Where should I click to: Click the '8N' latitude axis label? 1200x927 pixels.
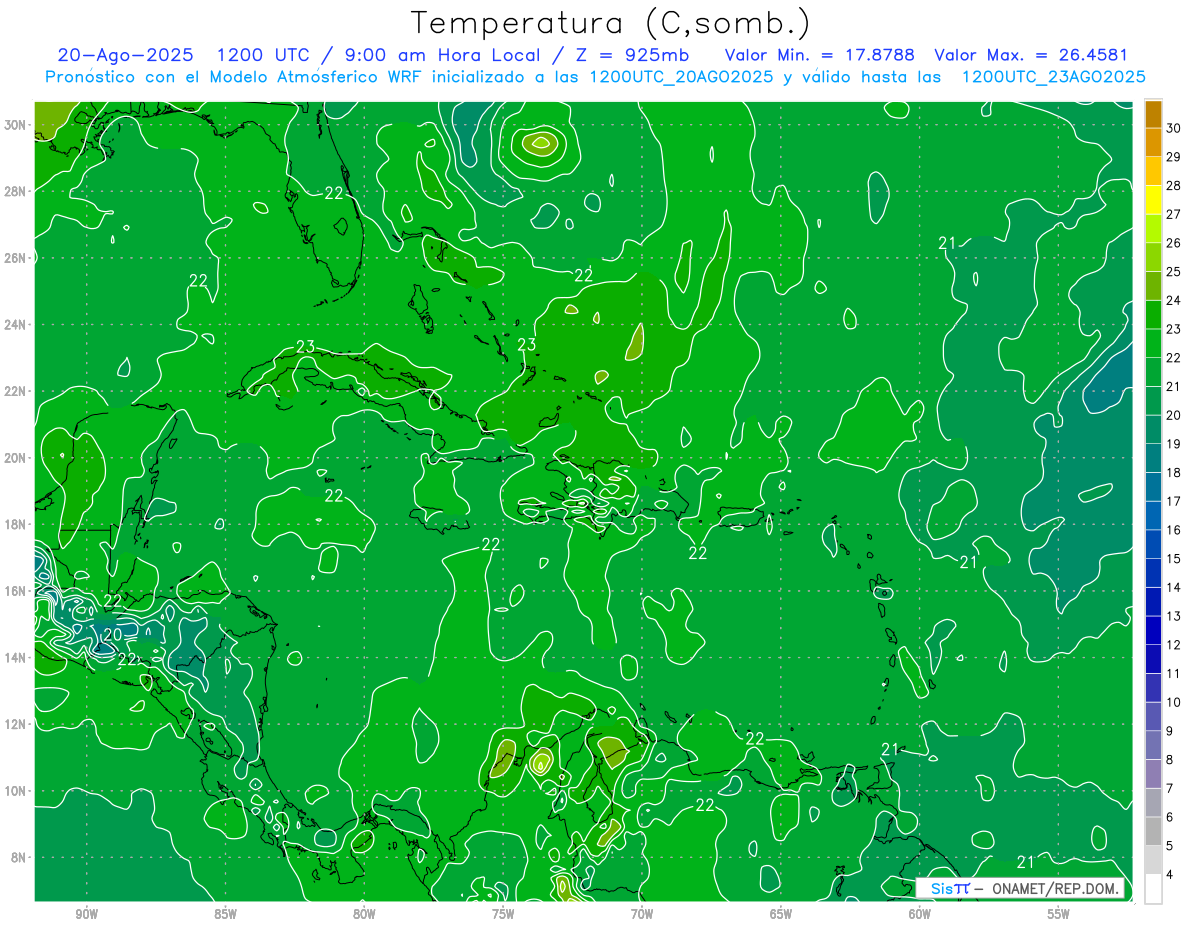pyautogui.click(x=19, y=857)
